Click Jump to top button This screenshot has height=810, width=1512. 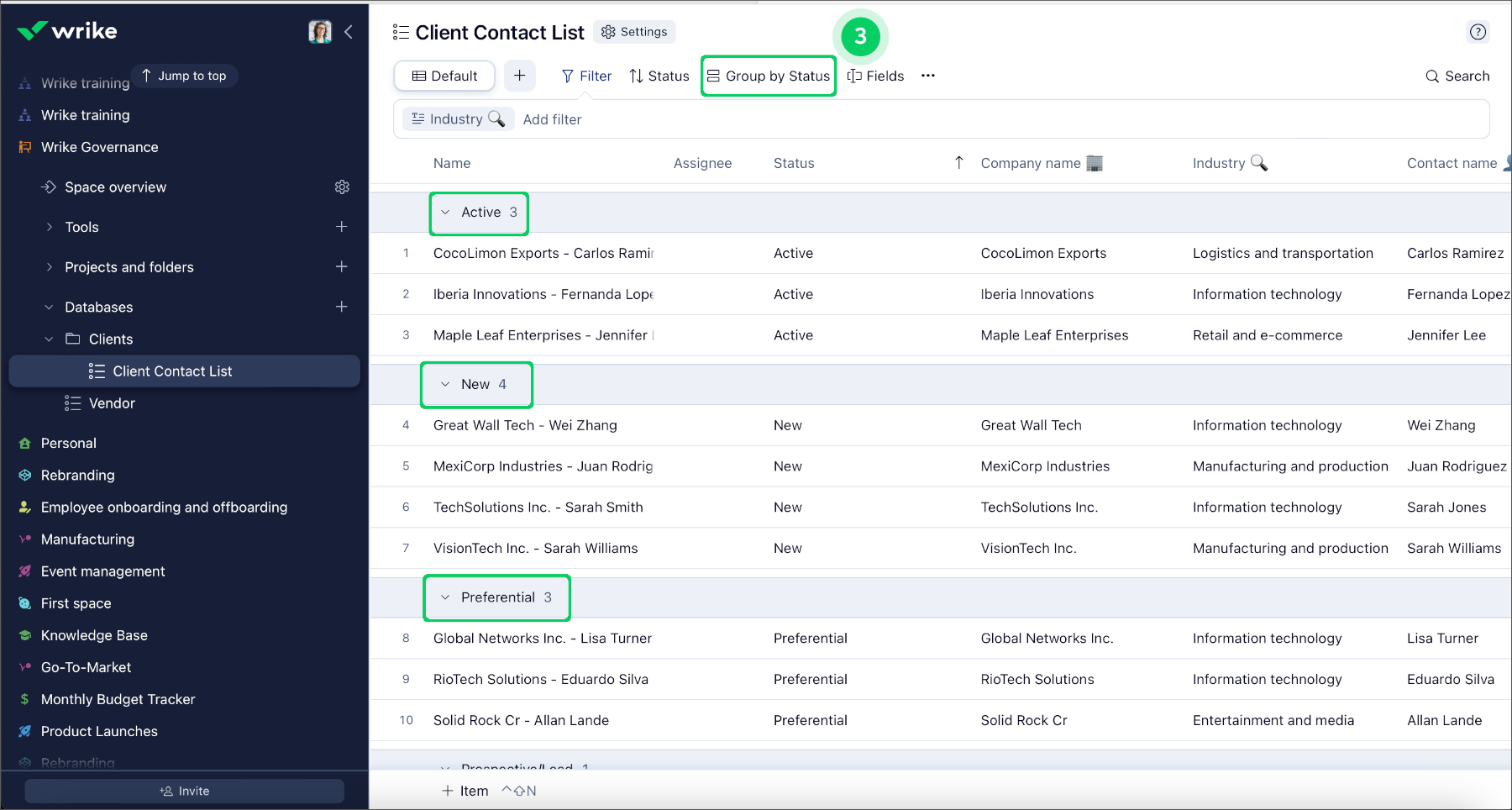(x=184, y=76)
